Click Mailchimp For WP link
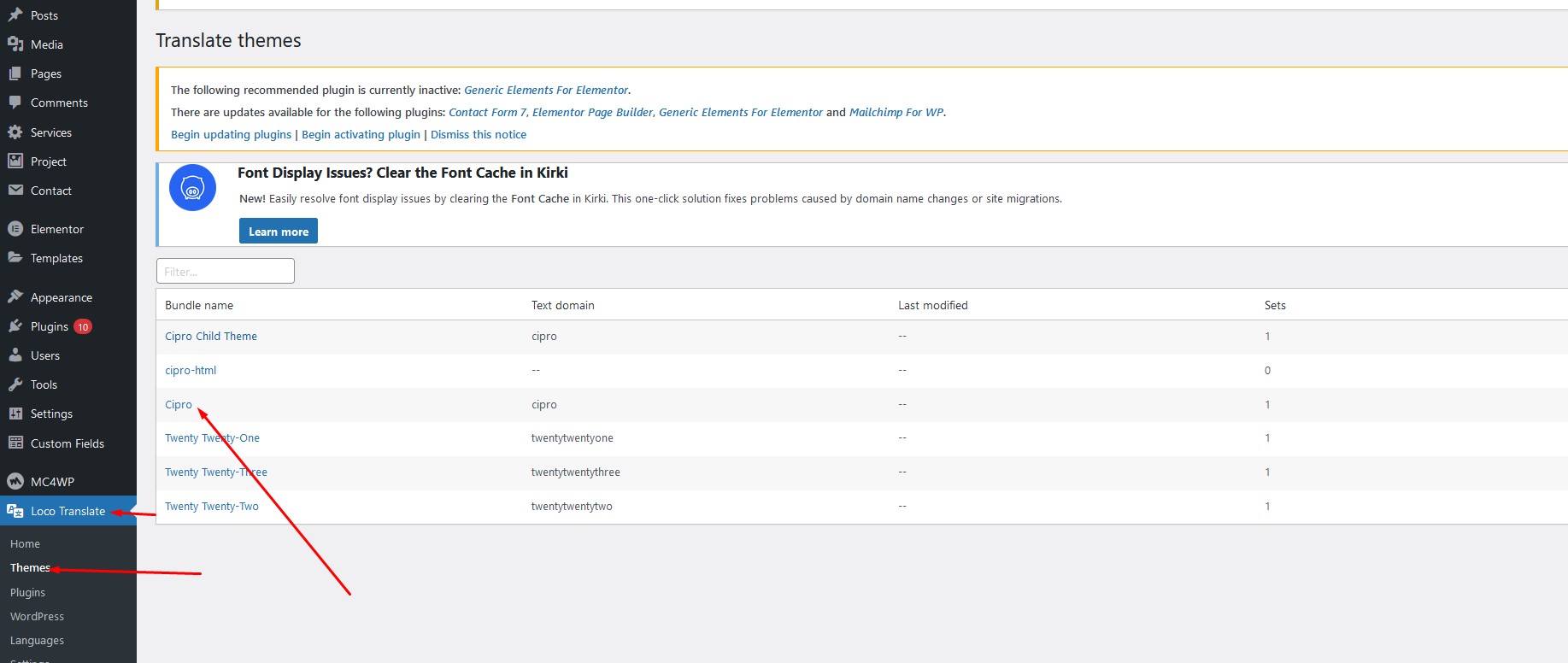Viewport: 1568px width, 663px height. [896, 112]
